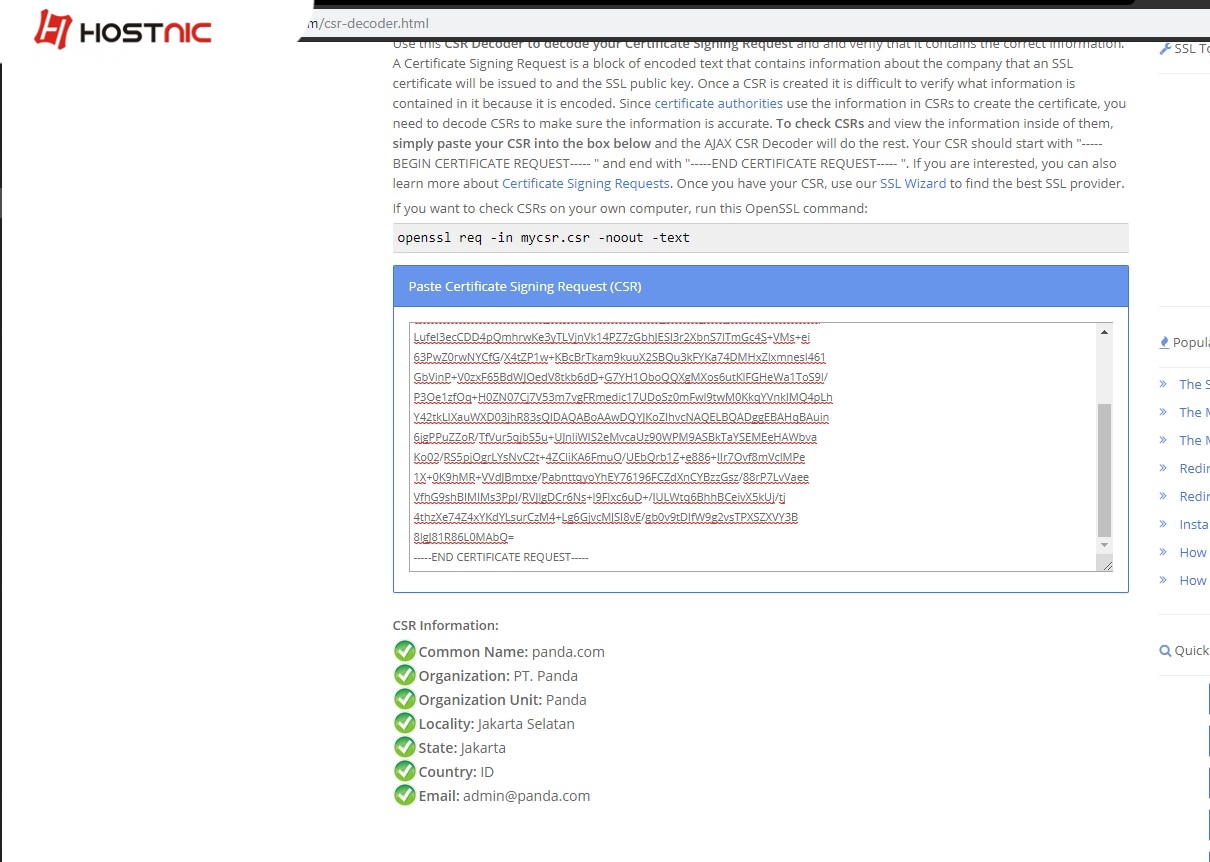The height and width of the screenshot is (862, 1210).
Task: Click the green checkmark beside Locality
Action: (x=404, y=722)
